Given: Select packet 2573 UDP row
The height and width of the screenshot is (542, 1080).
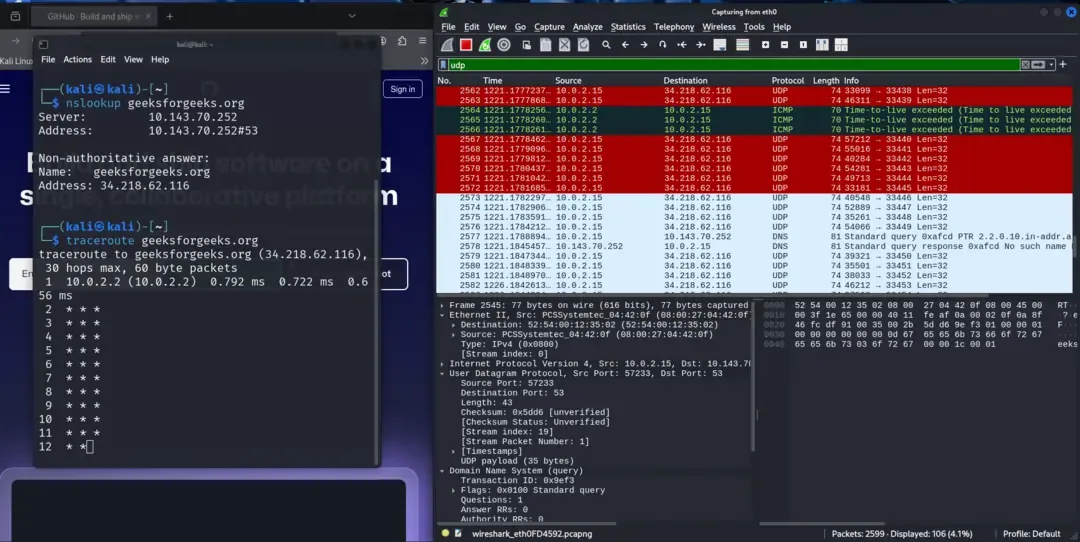Looking at the screenshot, I should coord(754,198).
